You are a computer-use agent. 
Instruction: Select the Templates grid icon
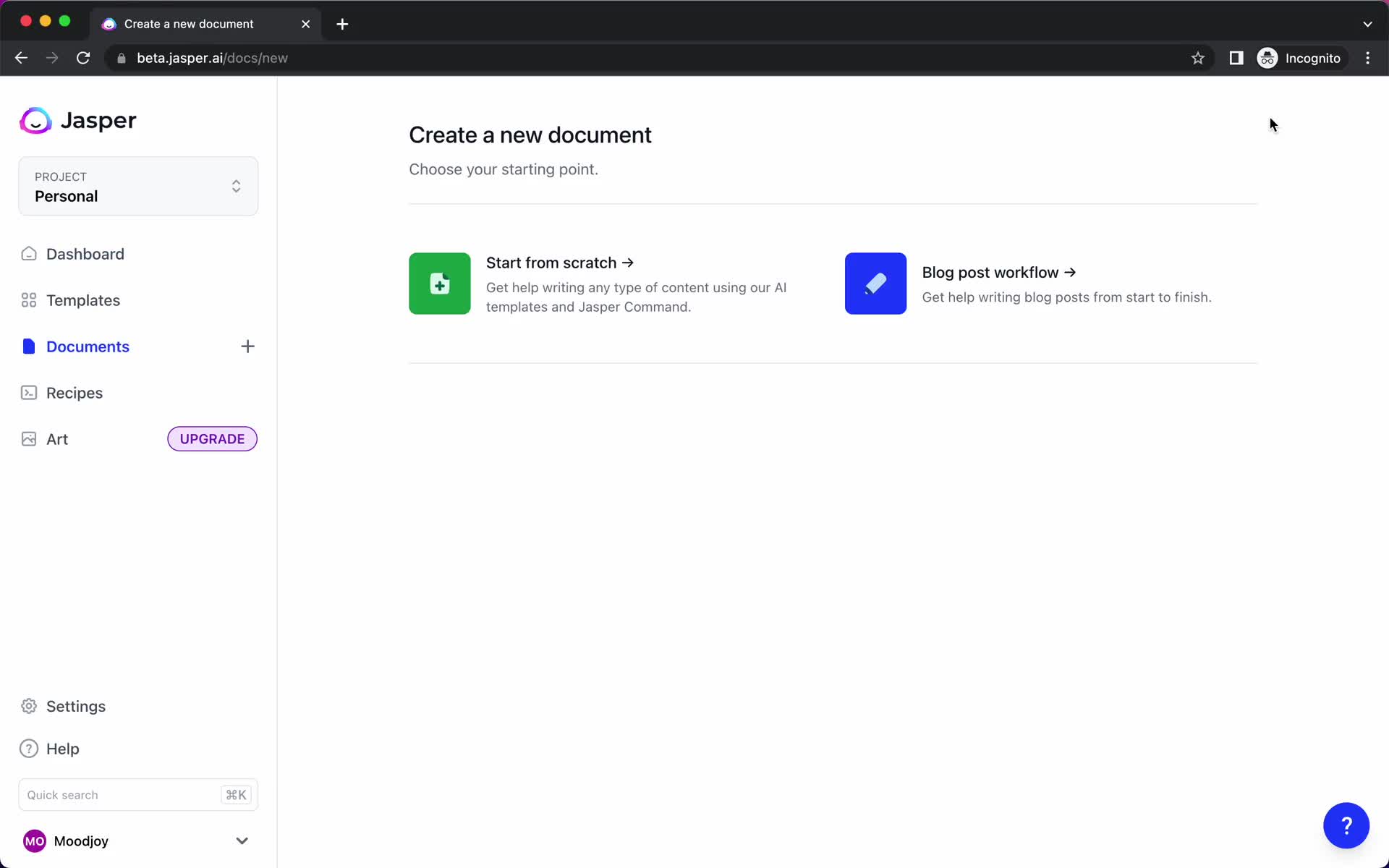tap(28, 300)
